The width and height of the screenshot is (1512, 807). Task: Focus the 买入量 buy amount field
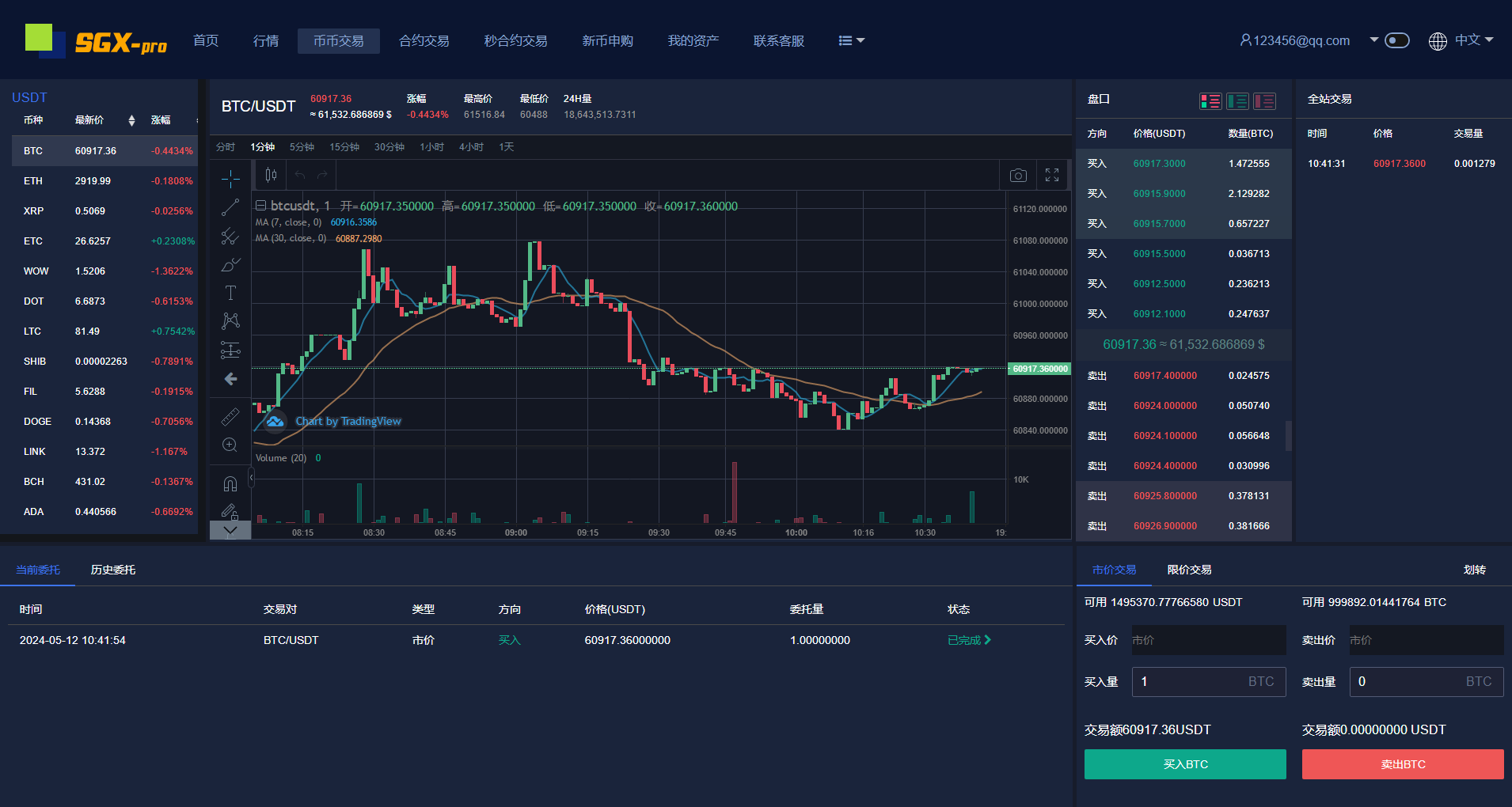pyautogui.click(x=1209, y=682)
